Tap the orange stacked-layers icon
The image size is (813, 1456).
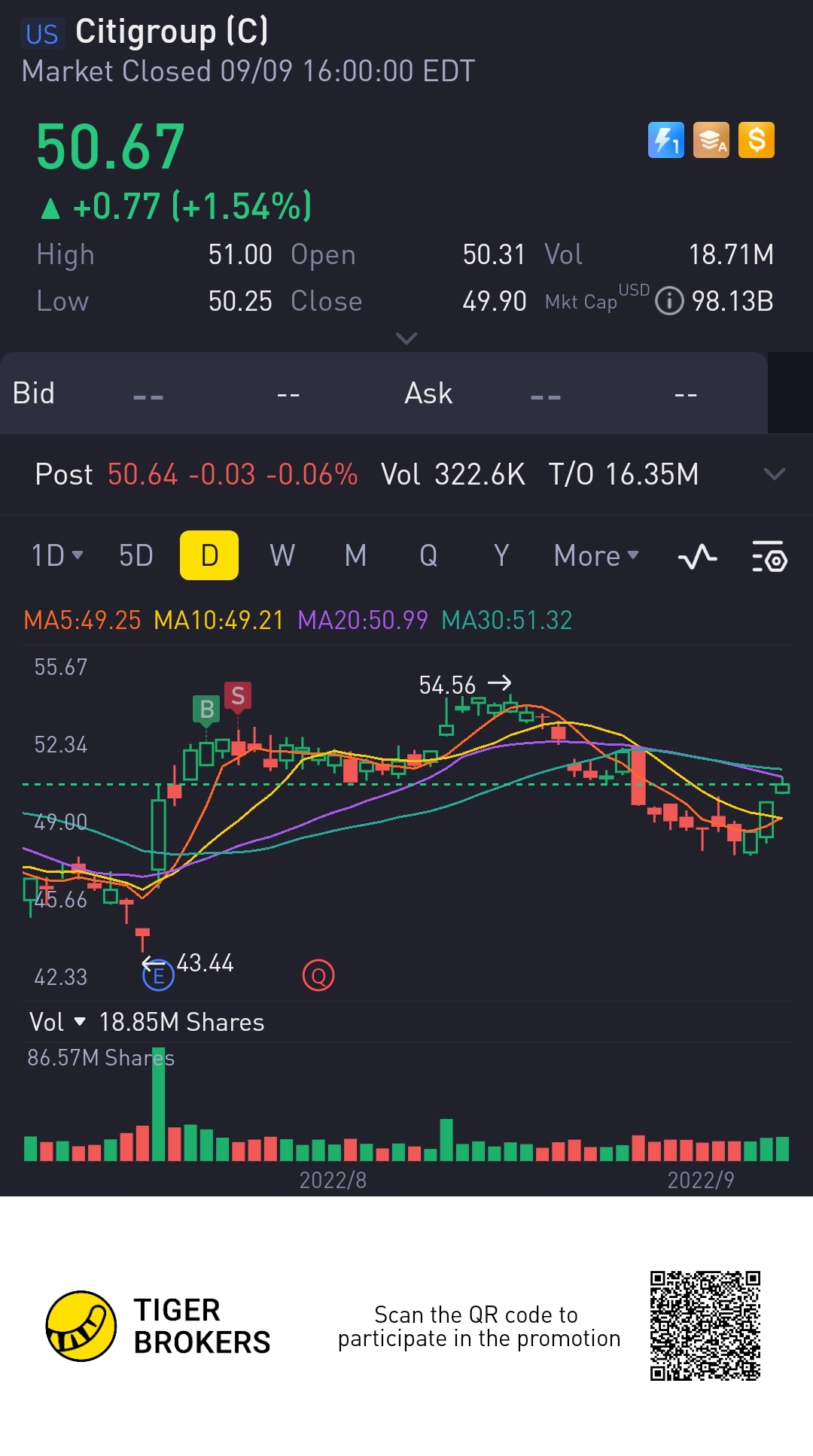[x=711, y=140]
